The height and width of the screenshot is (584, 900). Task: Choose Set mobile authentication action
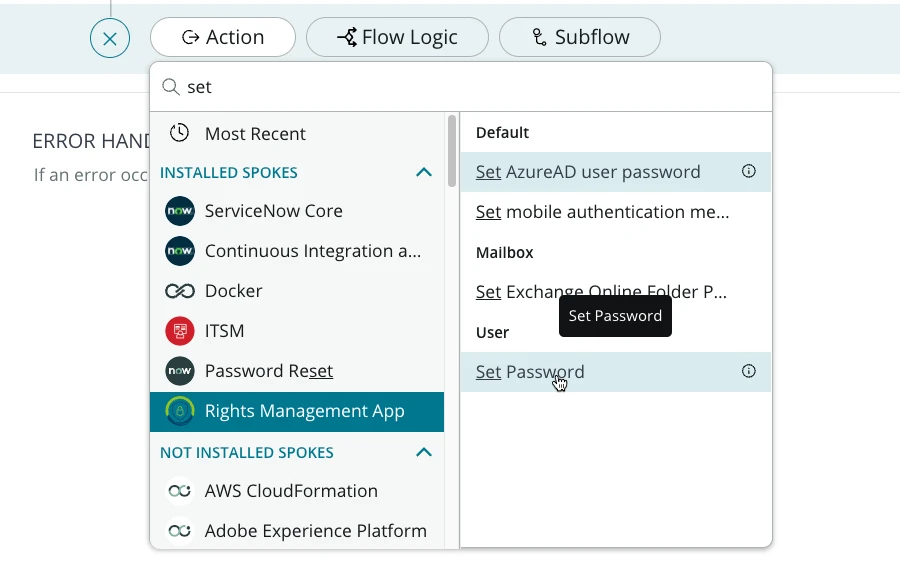602,212
